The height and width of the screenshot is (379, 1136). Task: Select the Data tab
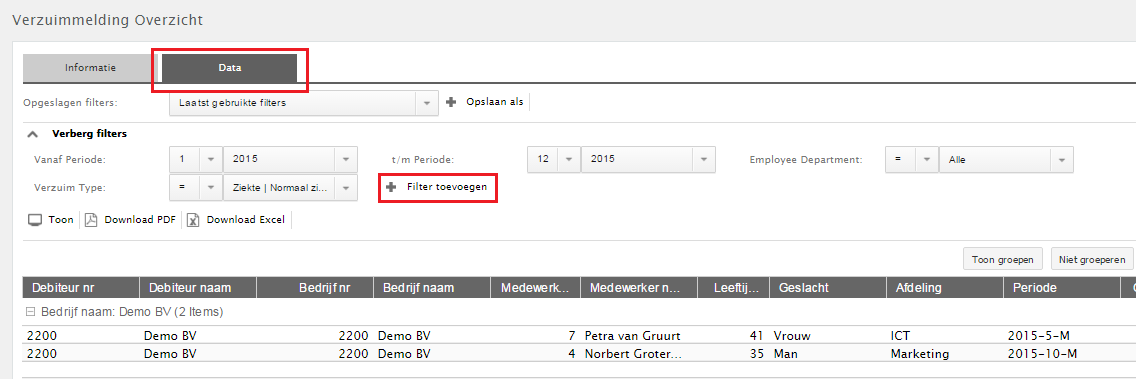[x=230, y=68]
